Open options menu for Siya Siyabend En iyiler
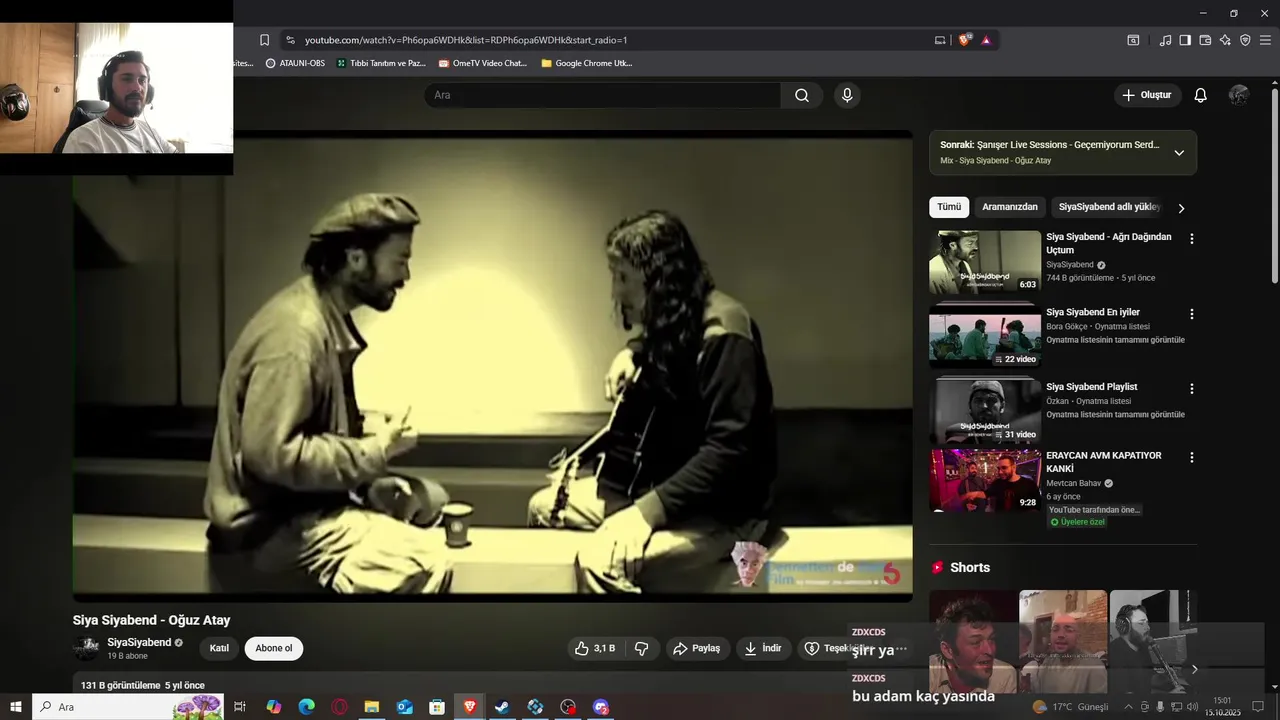Viewport: 1280px width, 720px height. pyautogui.click(x=1191, y=314)
